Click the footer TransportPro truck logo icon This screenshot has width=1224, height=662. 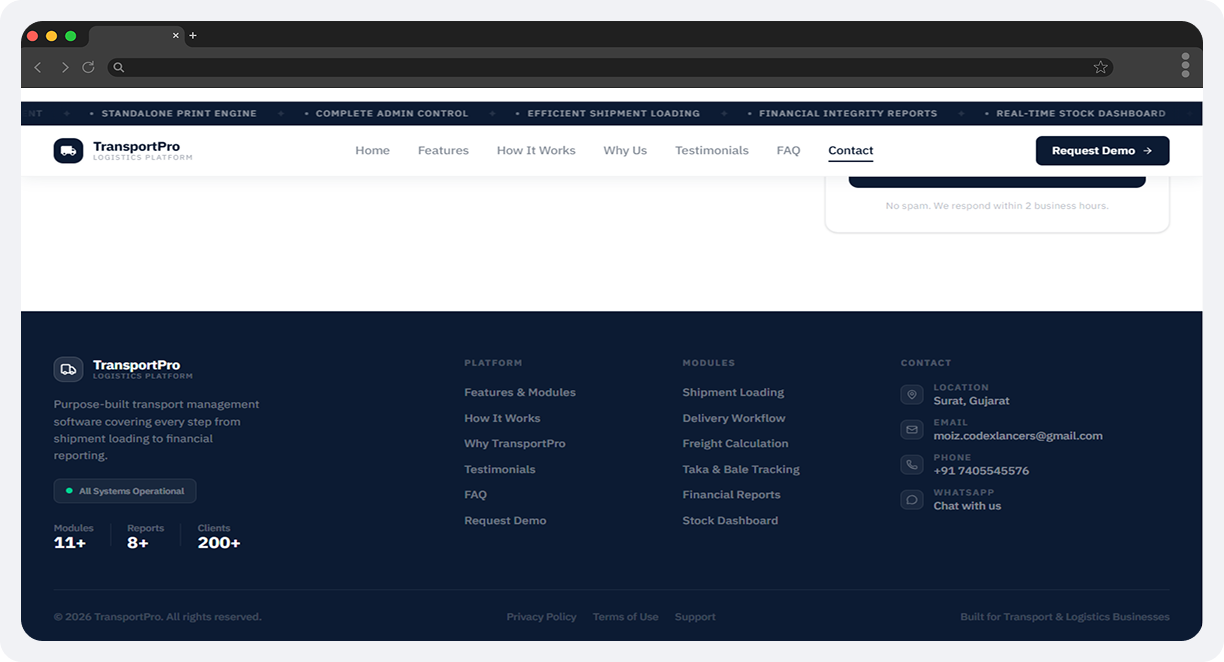click(68, 369)
